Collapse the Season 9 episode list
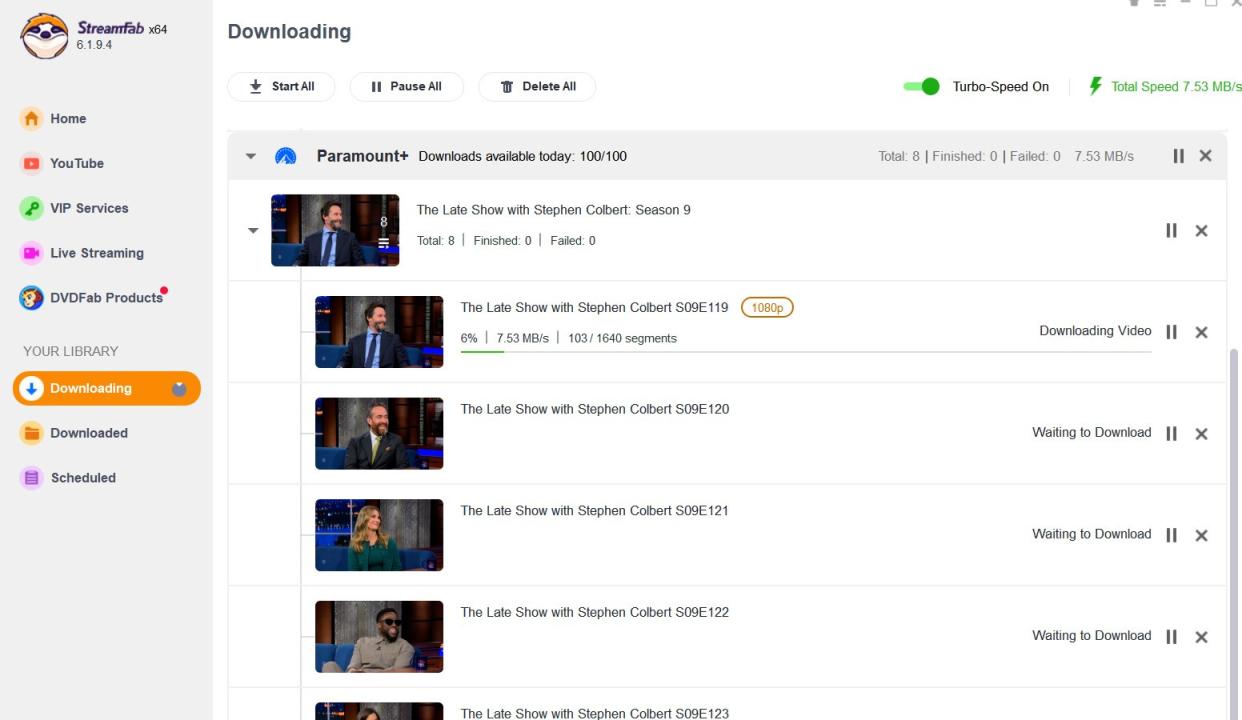 click(x=253, y=231)
